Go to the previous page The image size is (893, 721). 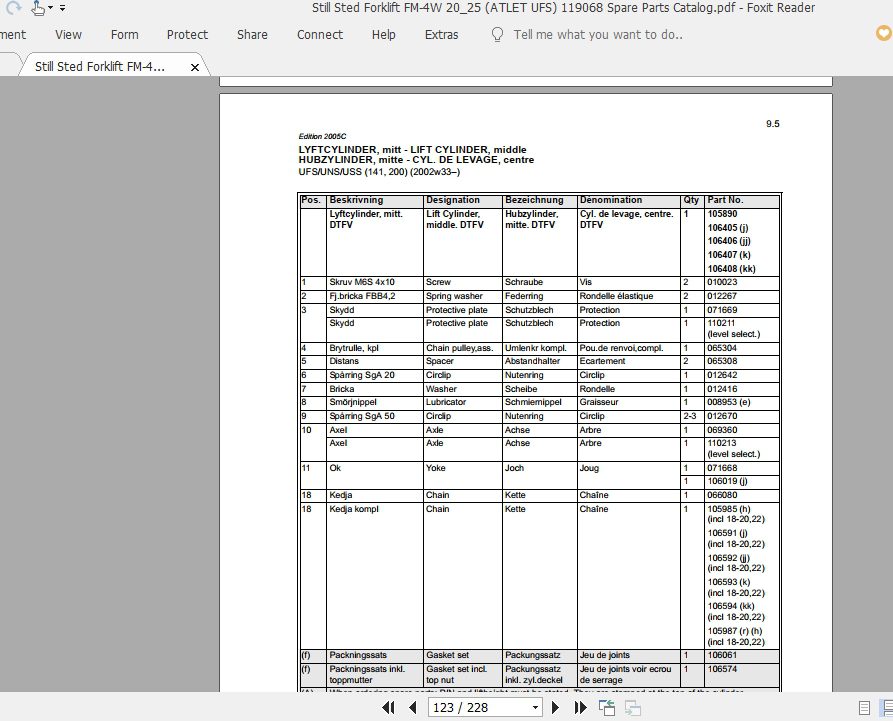coord(413,707)
